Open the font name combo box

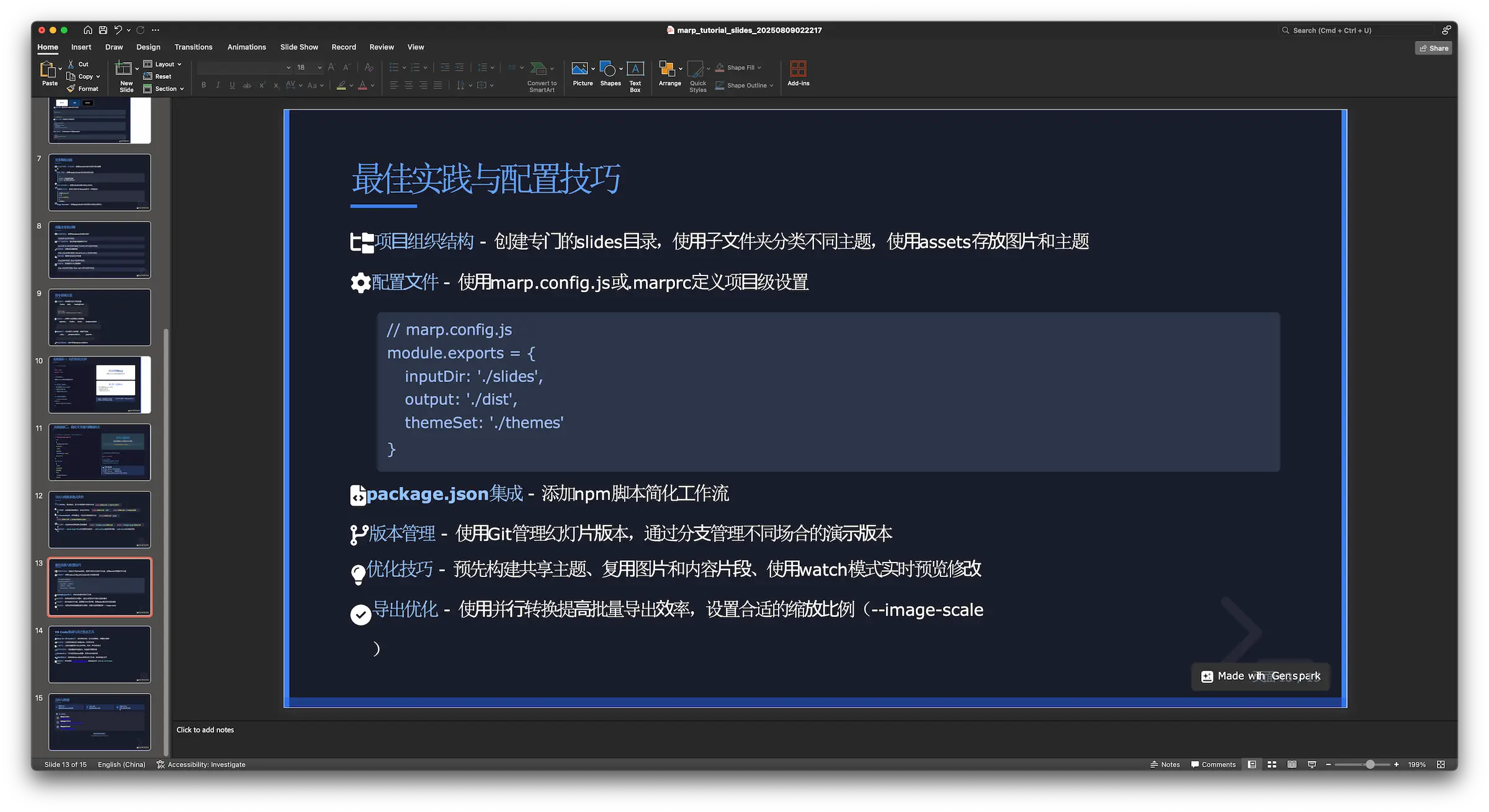(245, 67)
